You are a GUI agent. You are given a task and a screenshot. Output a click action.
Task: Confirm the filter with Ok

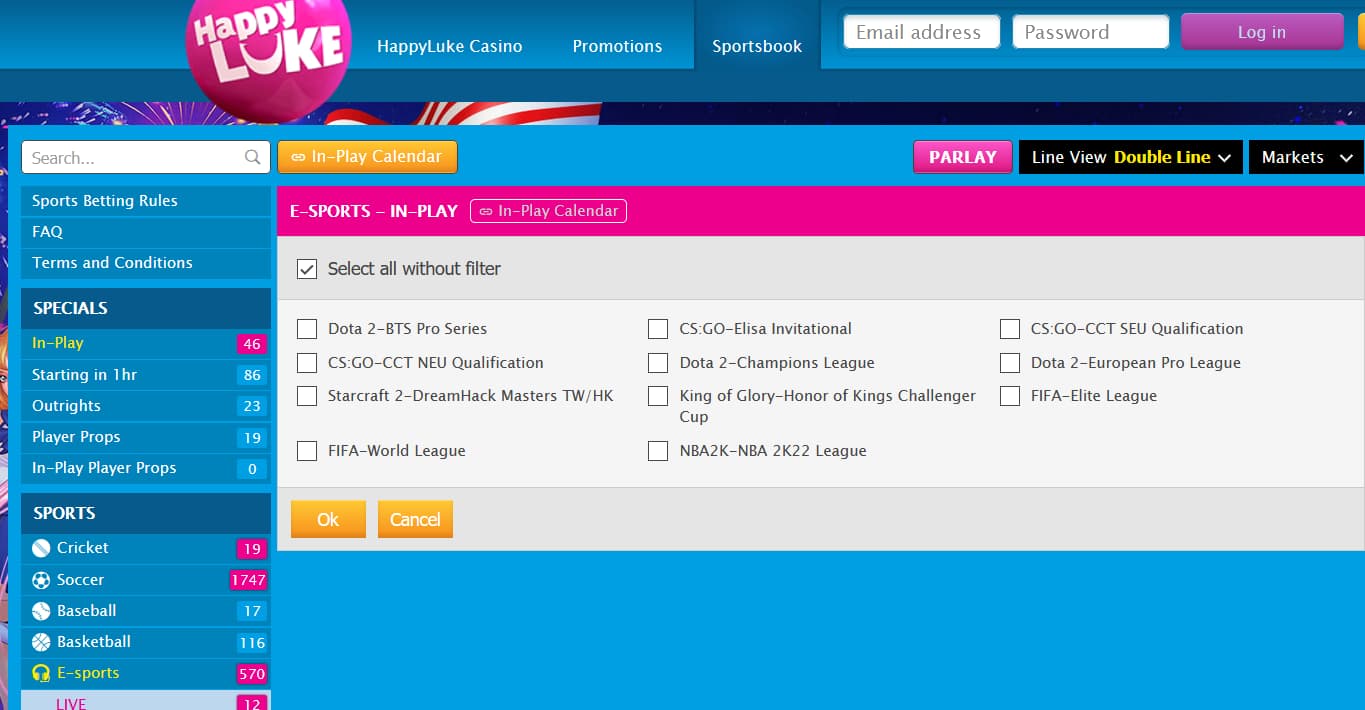click(x=328, y=519)
